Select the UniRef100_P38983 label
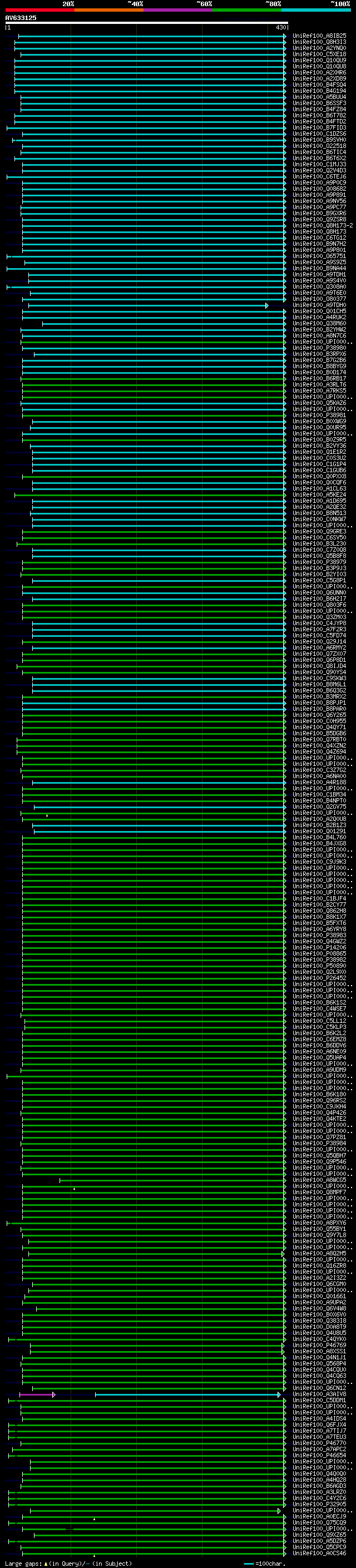Viewport: 356px width, 1568px height. tap(319, 936)
